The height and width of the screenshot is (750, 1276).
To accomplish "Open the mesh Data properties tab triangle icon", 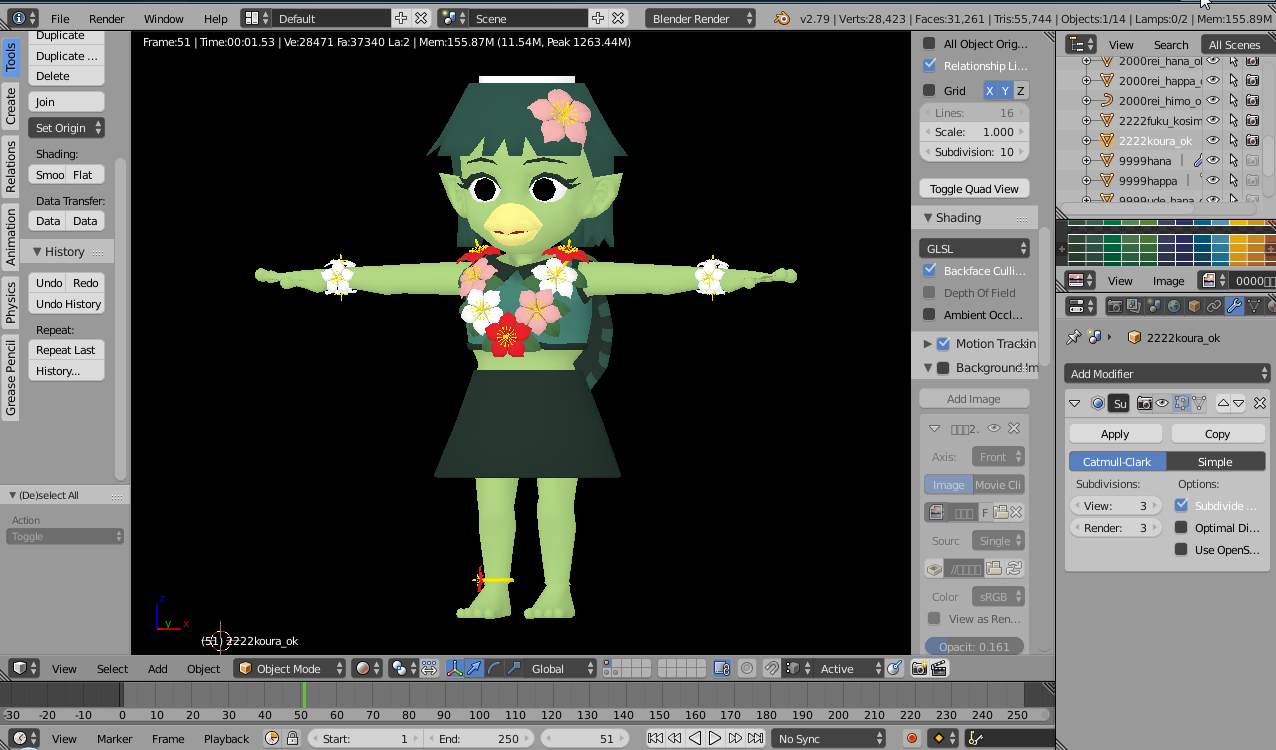I will [1254, 306].
